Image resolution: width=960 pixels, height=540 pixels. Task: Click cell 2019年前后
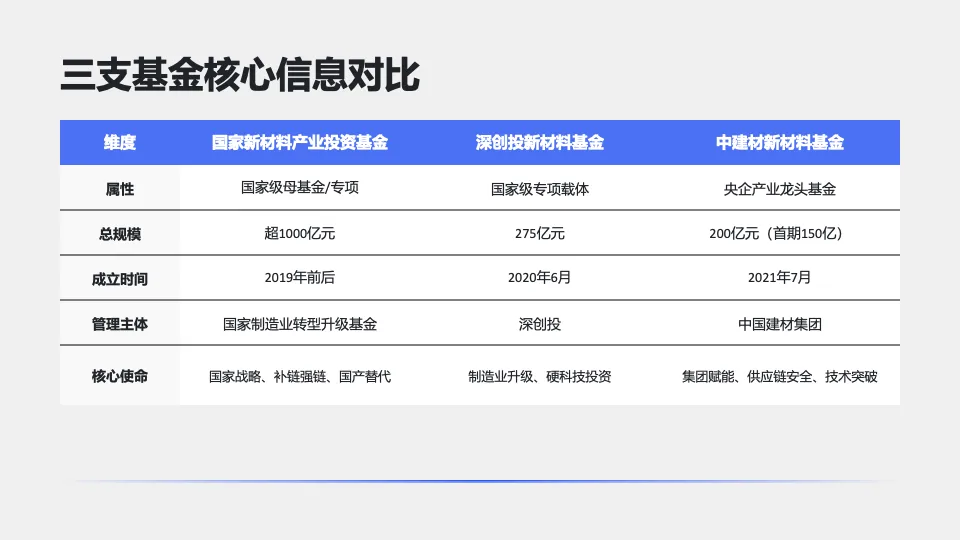pos(300,277)
